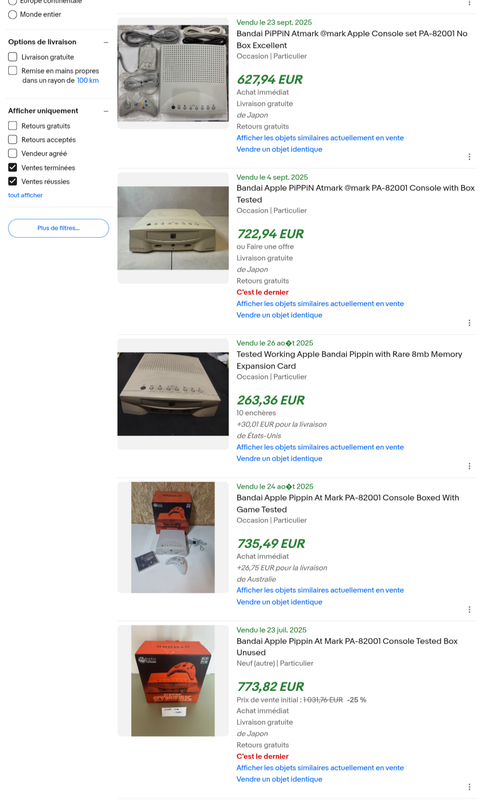
Task: Check the Vendeur agréé checkbox
Action: coord(13,153)
